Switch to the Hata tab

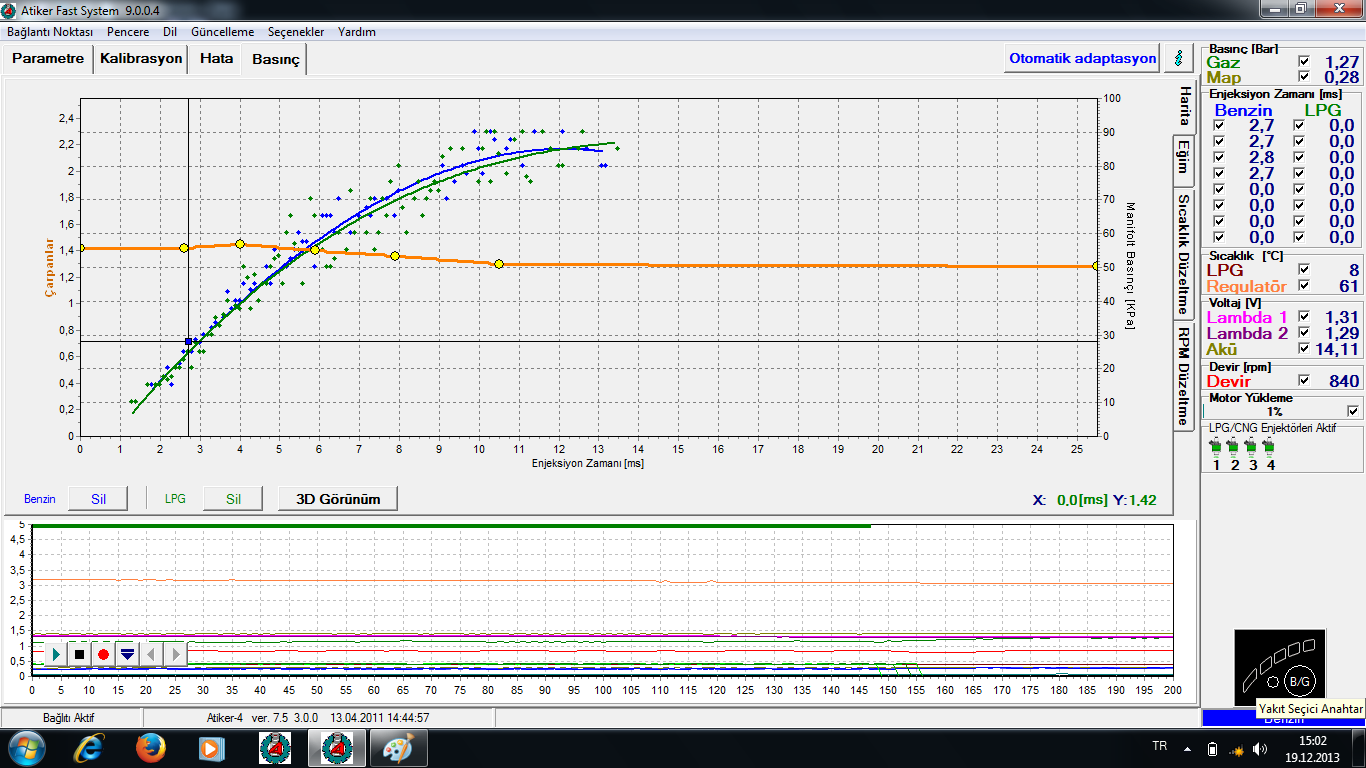(x=216, y=59)
